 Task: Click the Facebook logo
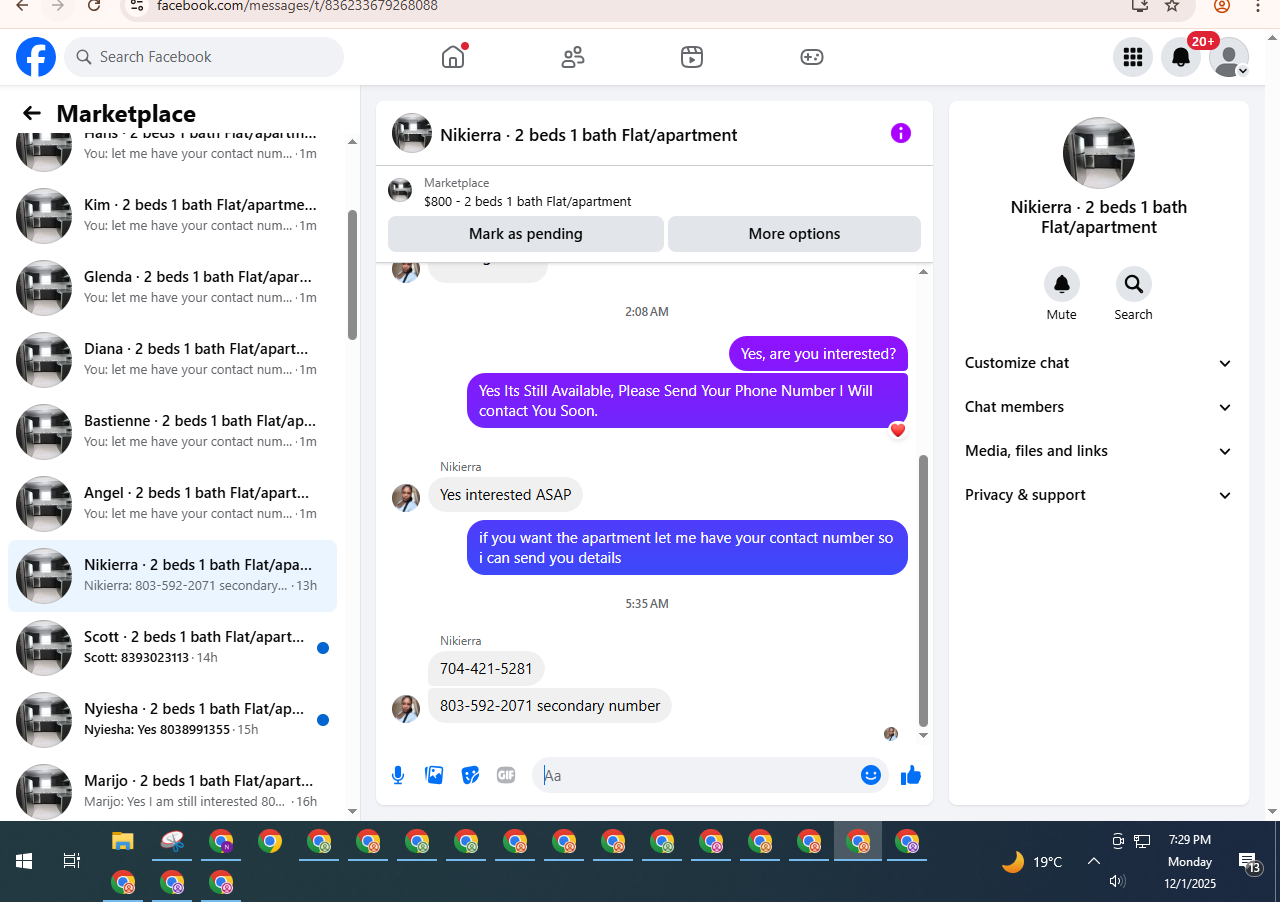(x=36, y=57)
